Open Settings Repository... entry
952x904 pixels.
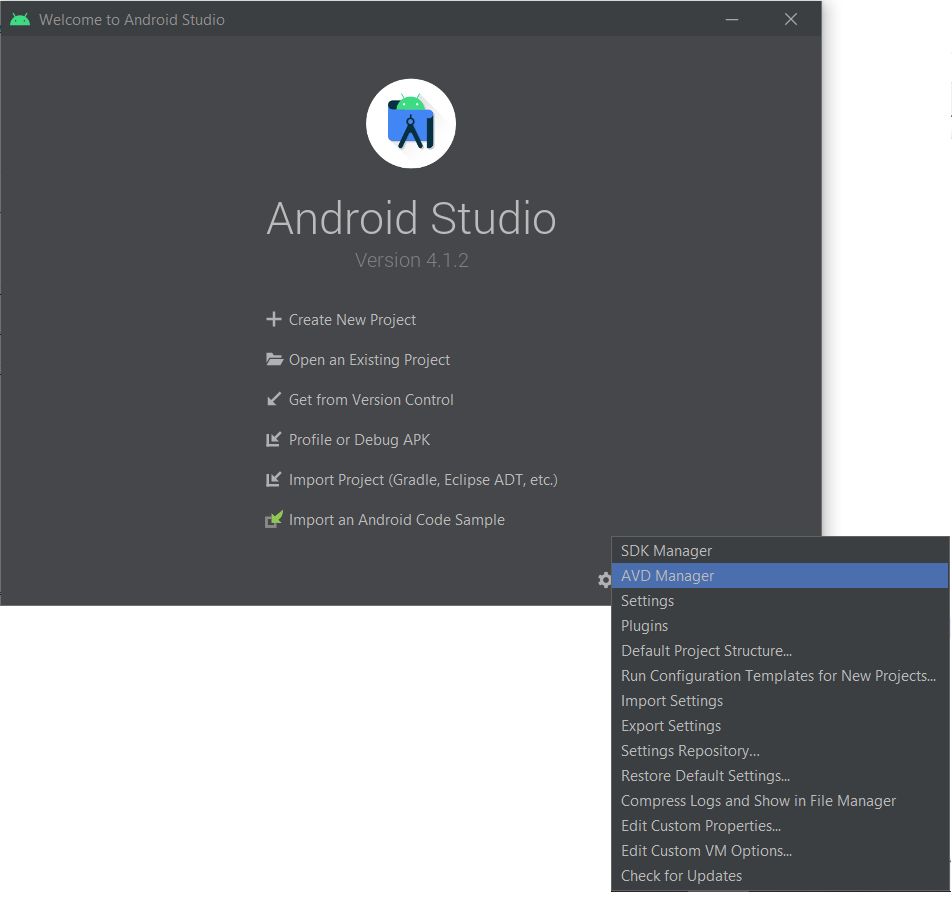tap(780, 750)
